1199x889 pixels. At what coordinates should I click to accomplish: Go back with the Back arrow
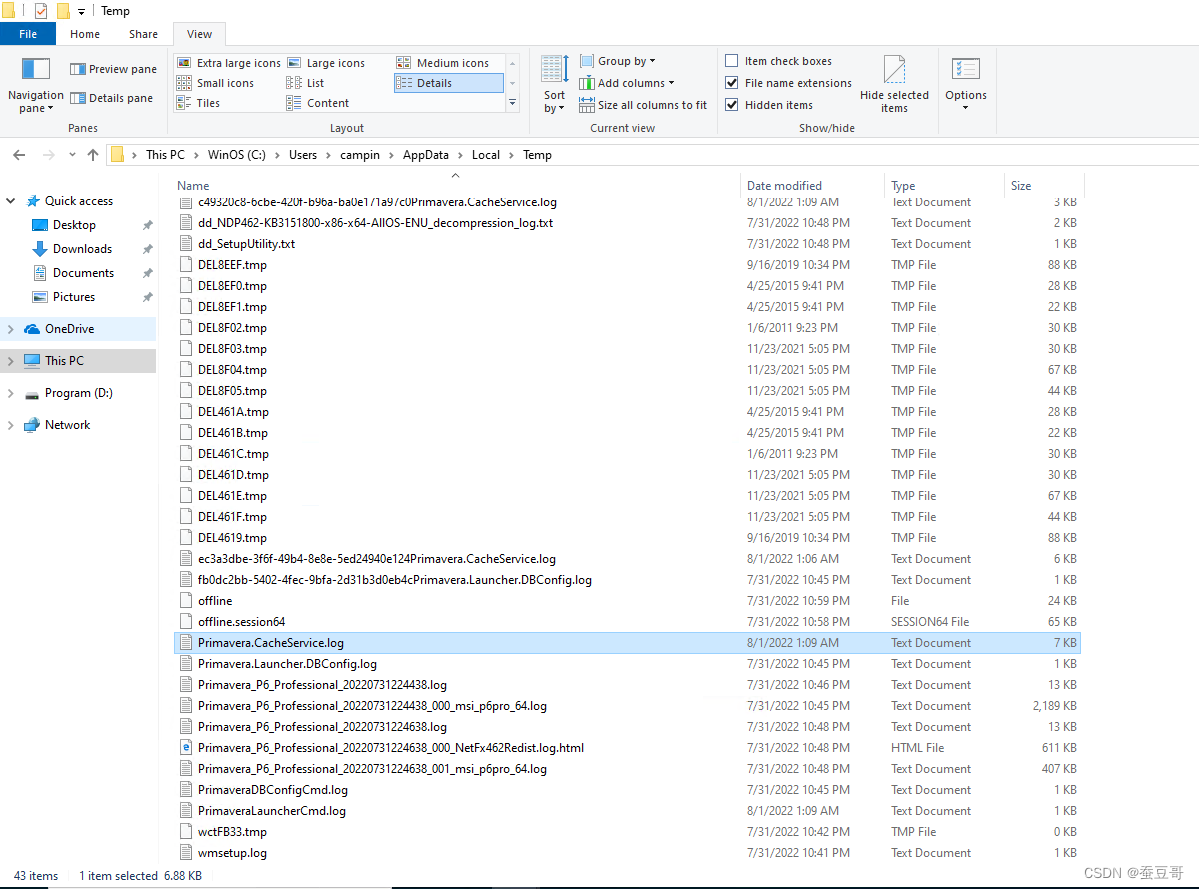(19, 154)
